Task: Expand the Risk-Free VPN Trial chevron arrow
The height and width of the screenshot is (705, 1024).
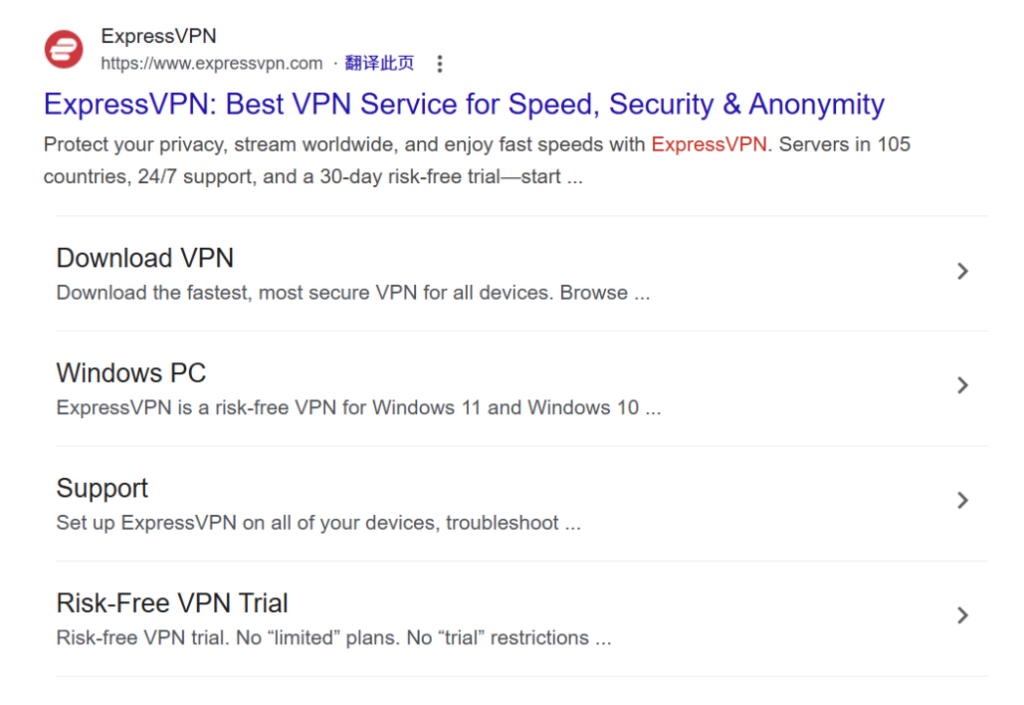Action: (x=962, y=615)
